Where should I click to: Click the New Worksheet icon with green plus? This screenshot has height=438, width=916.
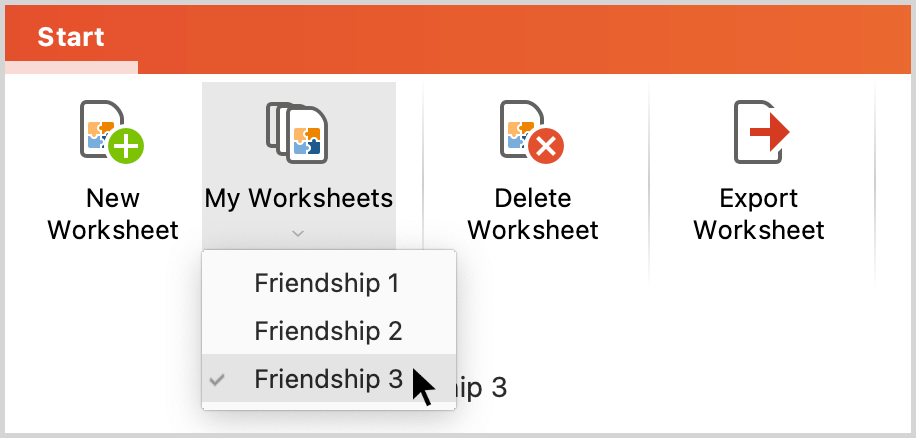point(112,132)
